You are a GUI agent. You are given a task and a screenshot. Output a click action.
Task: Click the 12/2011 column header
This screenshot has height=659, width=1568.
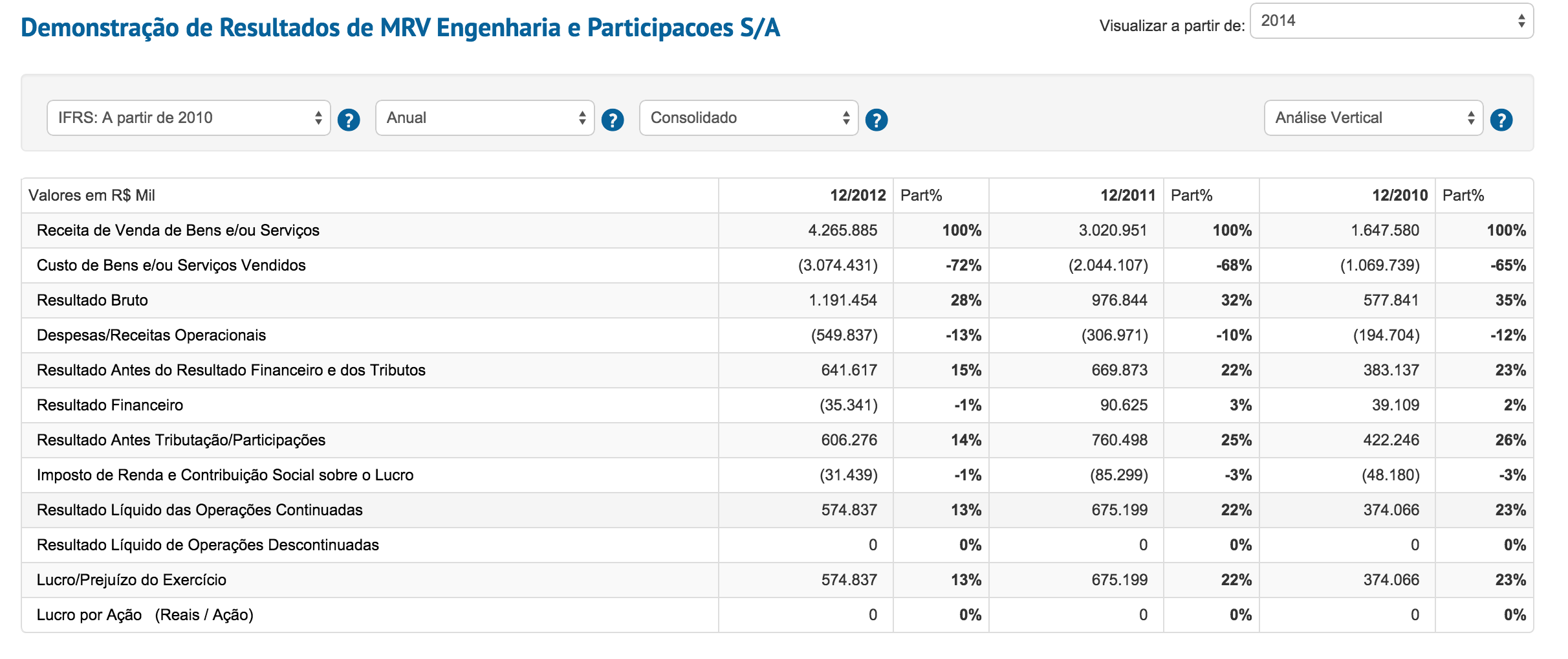tap(1128, 195)
